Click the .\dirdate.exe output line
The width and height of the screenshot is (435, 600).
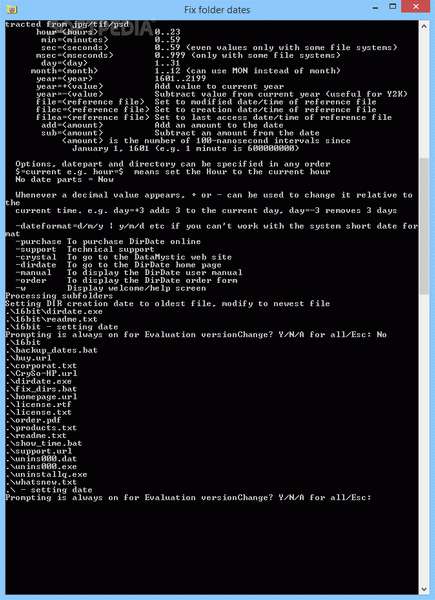[38, 381]
